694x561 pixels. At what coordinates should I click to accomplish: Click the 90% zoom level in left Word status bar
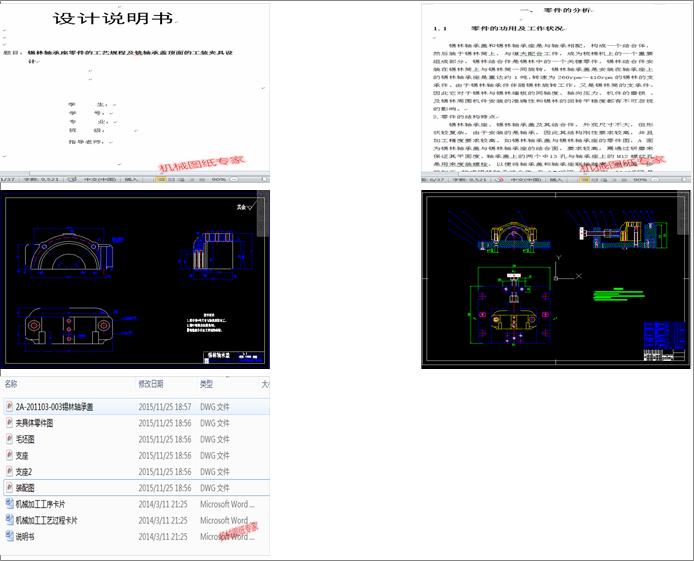coord(219,179)
